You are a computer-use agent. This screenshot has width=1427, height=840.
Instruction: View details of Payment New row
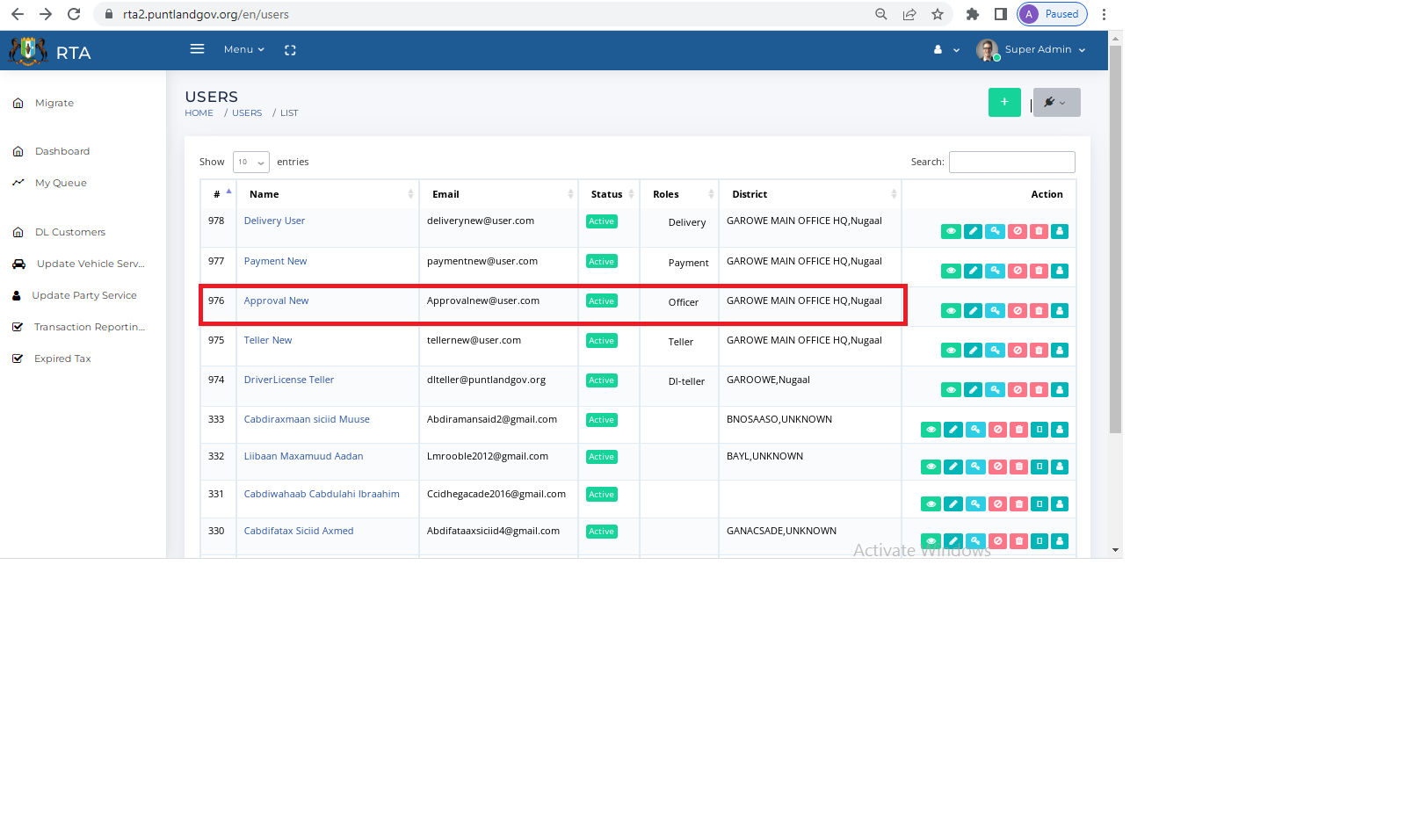951,271
